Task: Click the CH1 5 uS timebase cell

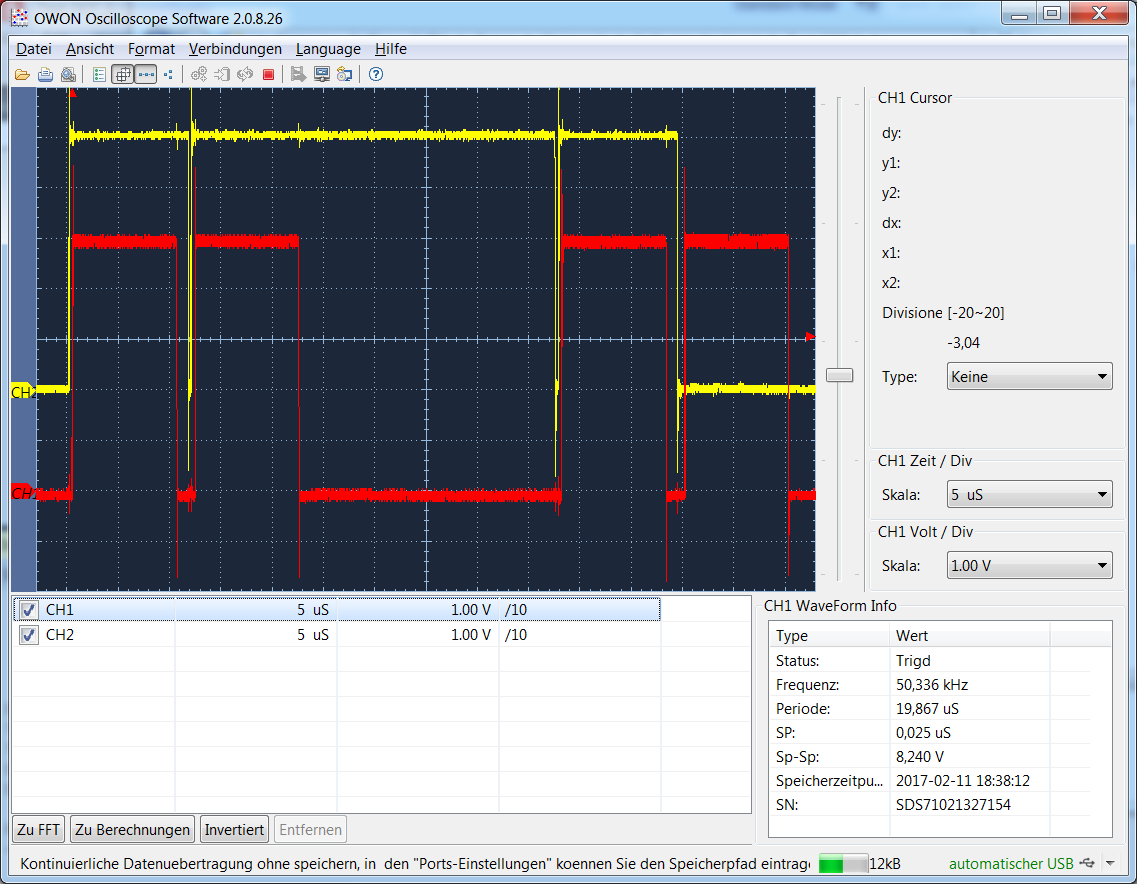Action: 256,610
